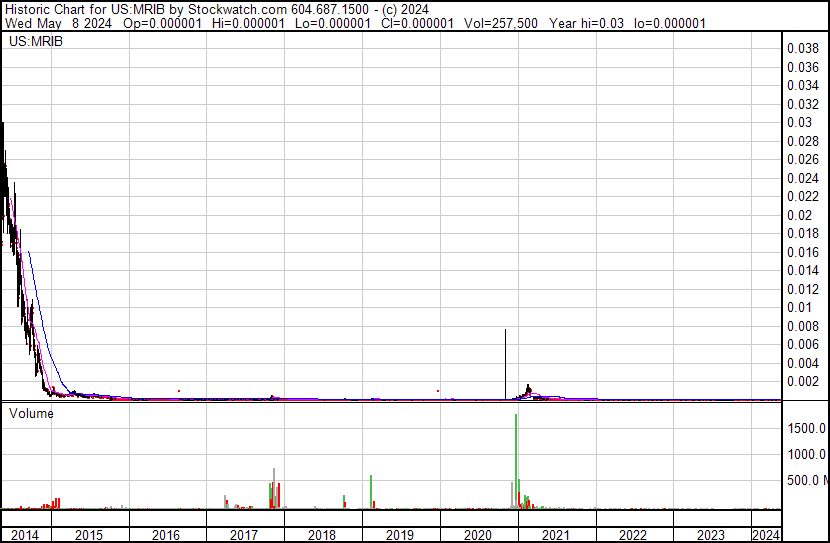Click the 2024 year label on the time axis
This screenshot has width=830, height=543.
[766, 535]
